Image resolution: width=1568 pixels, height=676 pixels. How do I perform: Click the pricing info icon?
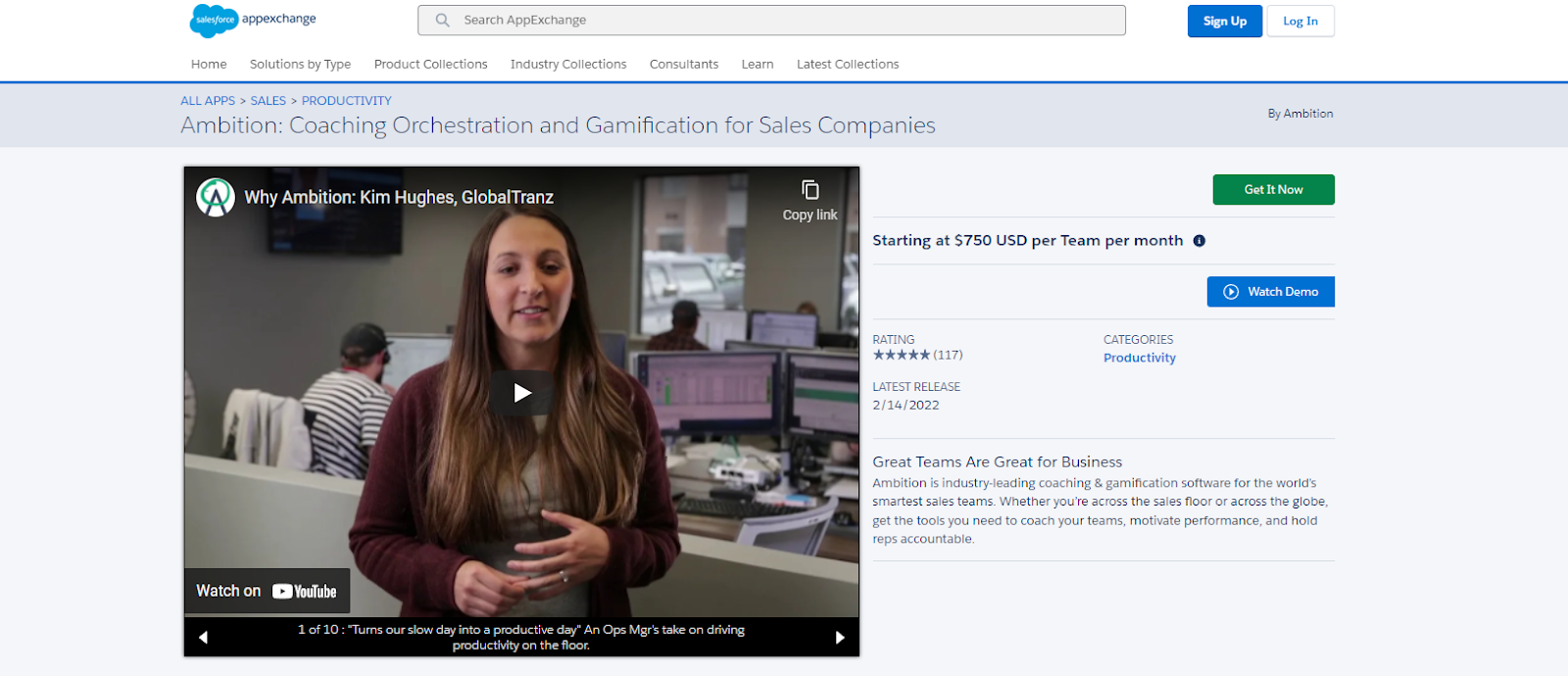tap(1199, 241)
